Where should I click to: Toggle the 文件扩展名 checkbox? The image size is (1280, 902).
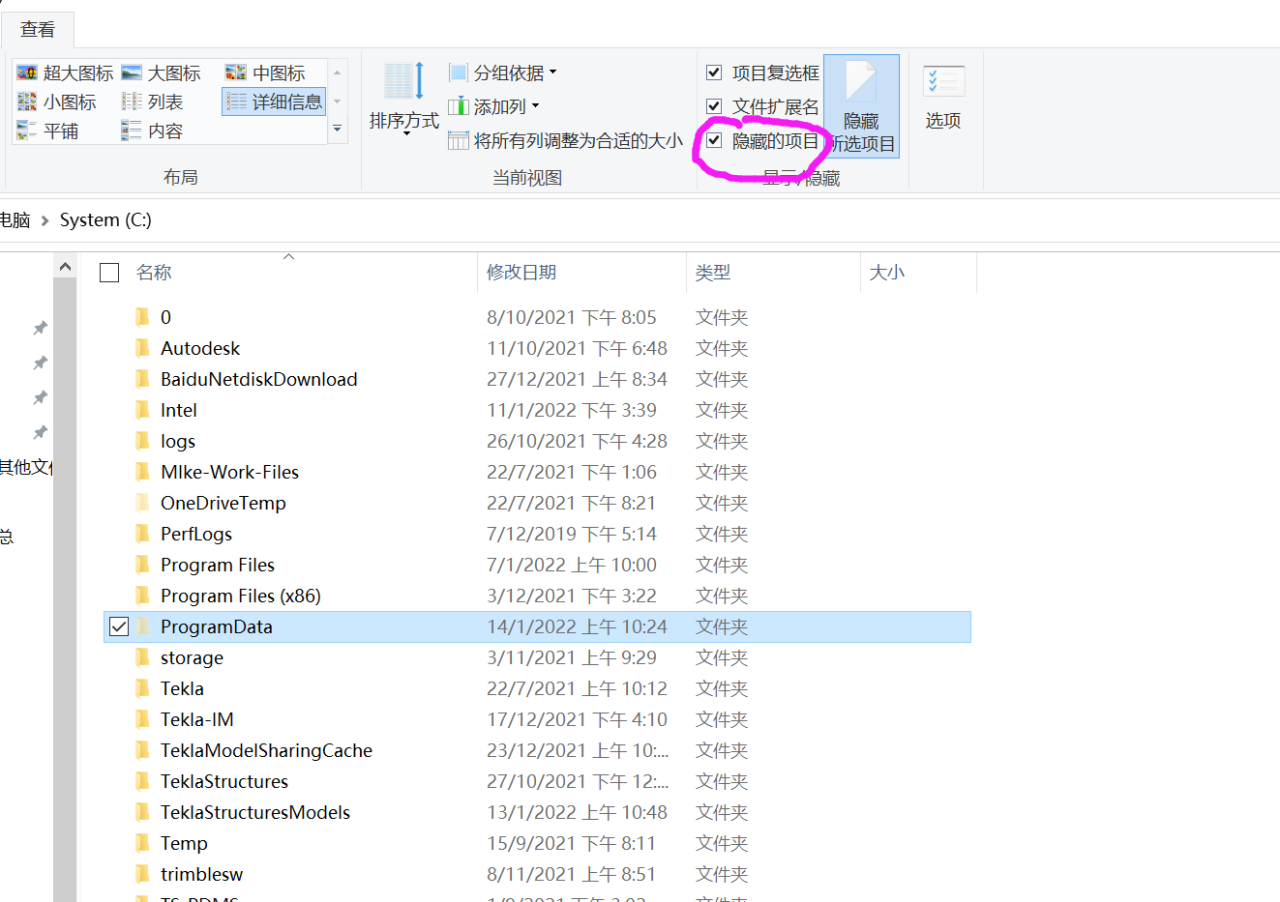click(x=714, y=106)
